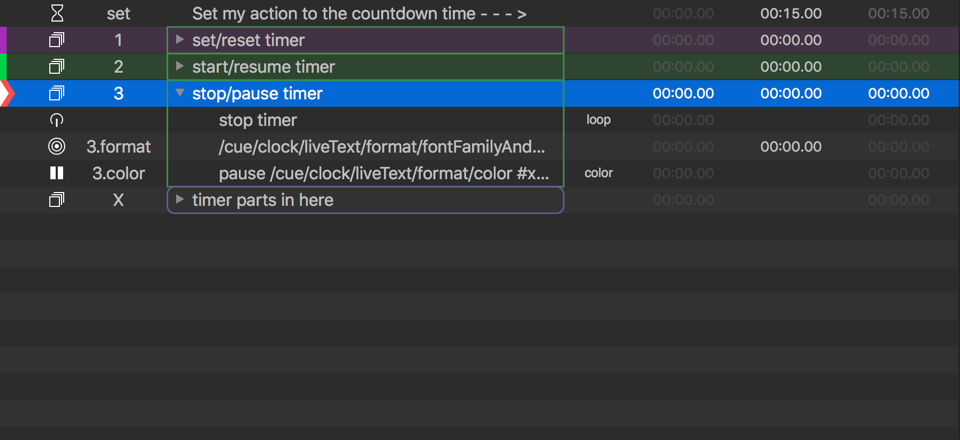Click the 00:15.00 action time of set cue
This screenshot has height=440, width=960.
pyautogui.click(x=790, y=14)
